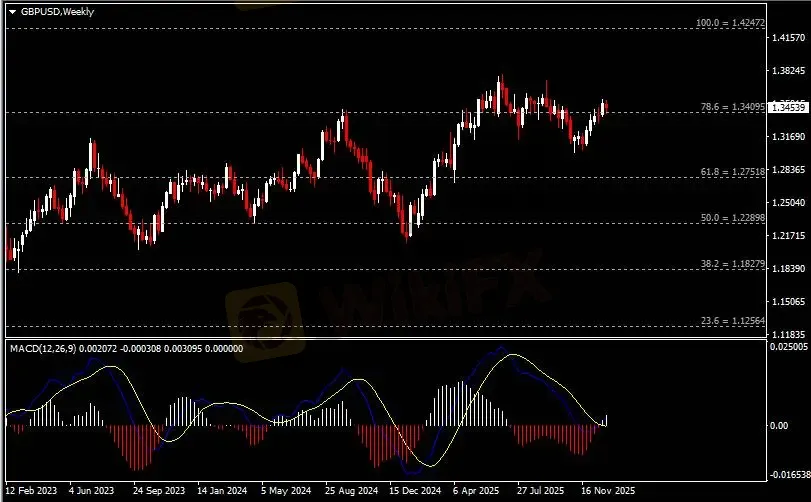Image resolution: width=811 pixels, height=502 pixels.
Task: Click the 5 May 2024 date label
Action: 286,490
